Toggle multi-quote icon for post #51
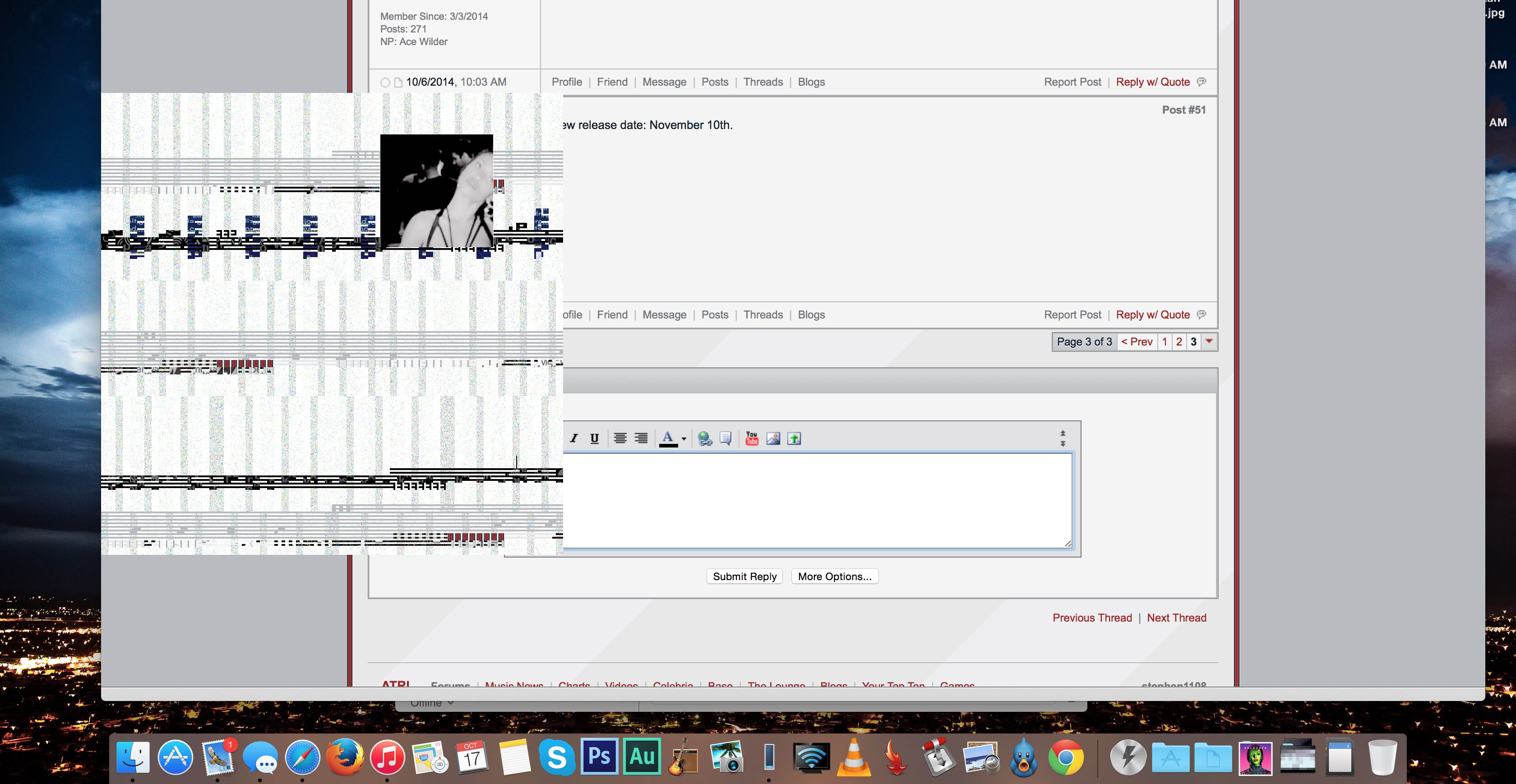The height and width of the screenshot is (784, 1516). (1202, 315)
